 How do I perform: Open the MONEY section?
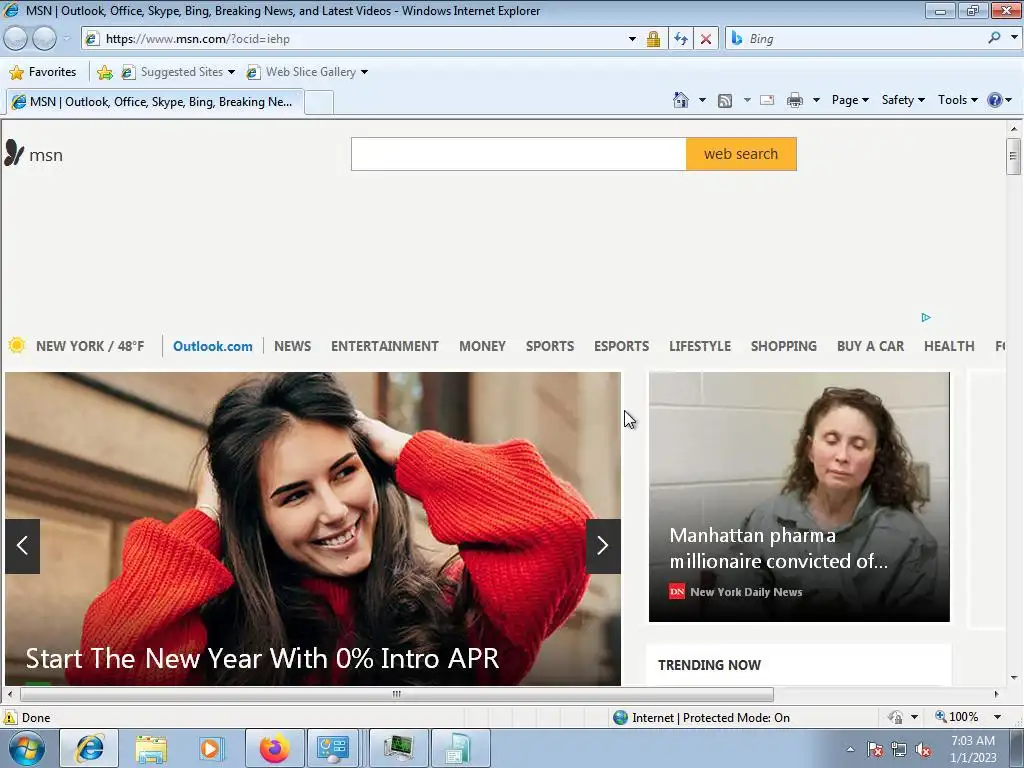482,346
